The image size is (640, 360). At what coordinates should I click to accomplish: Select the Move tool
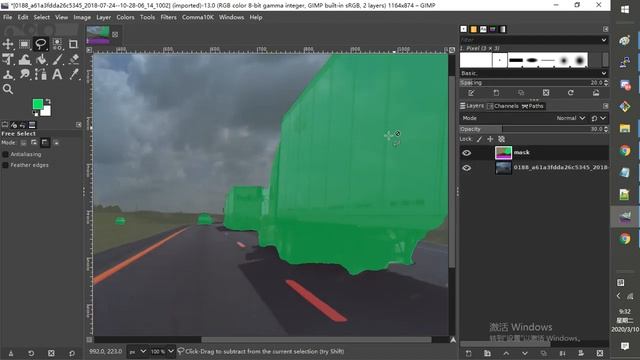point(8,44)
